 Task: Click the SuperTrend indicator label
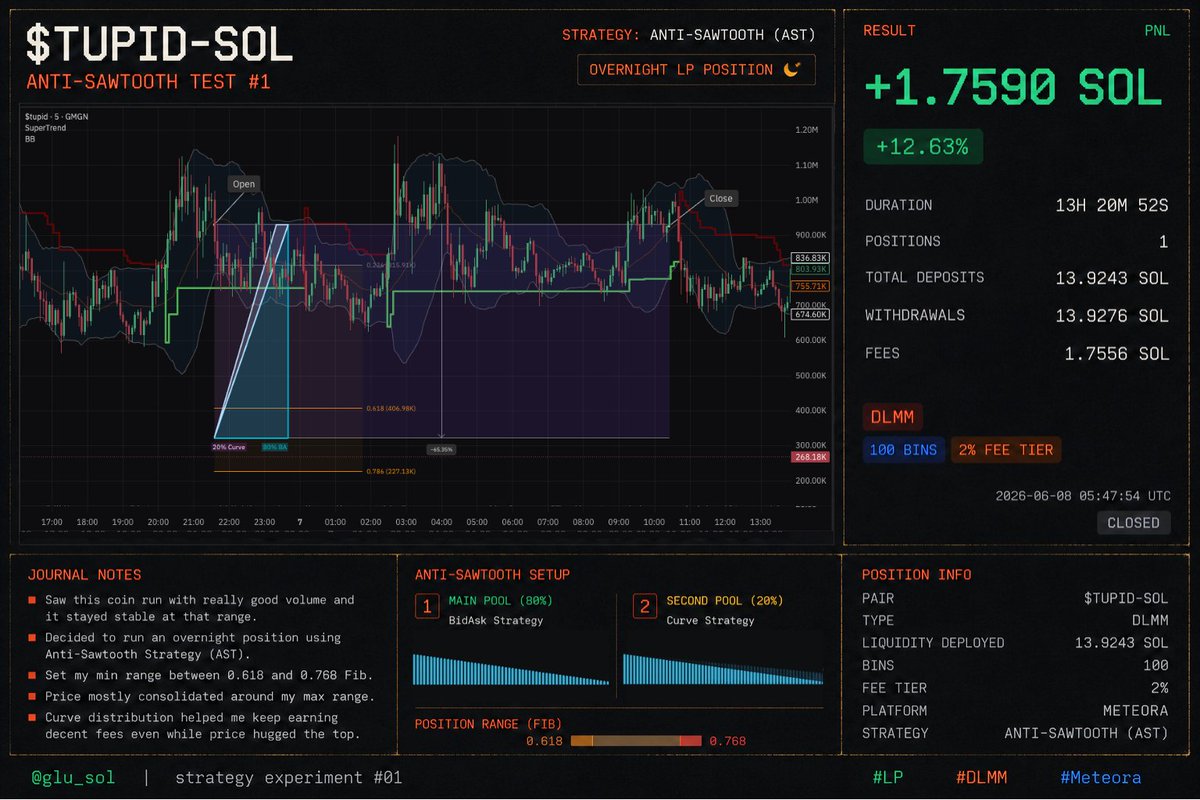click(44, 128)
